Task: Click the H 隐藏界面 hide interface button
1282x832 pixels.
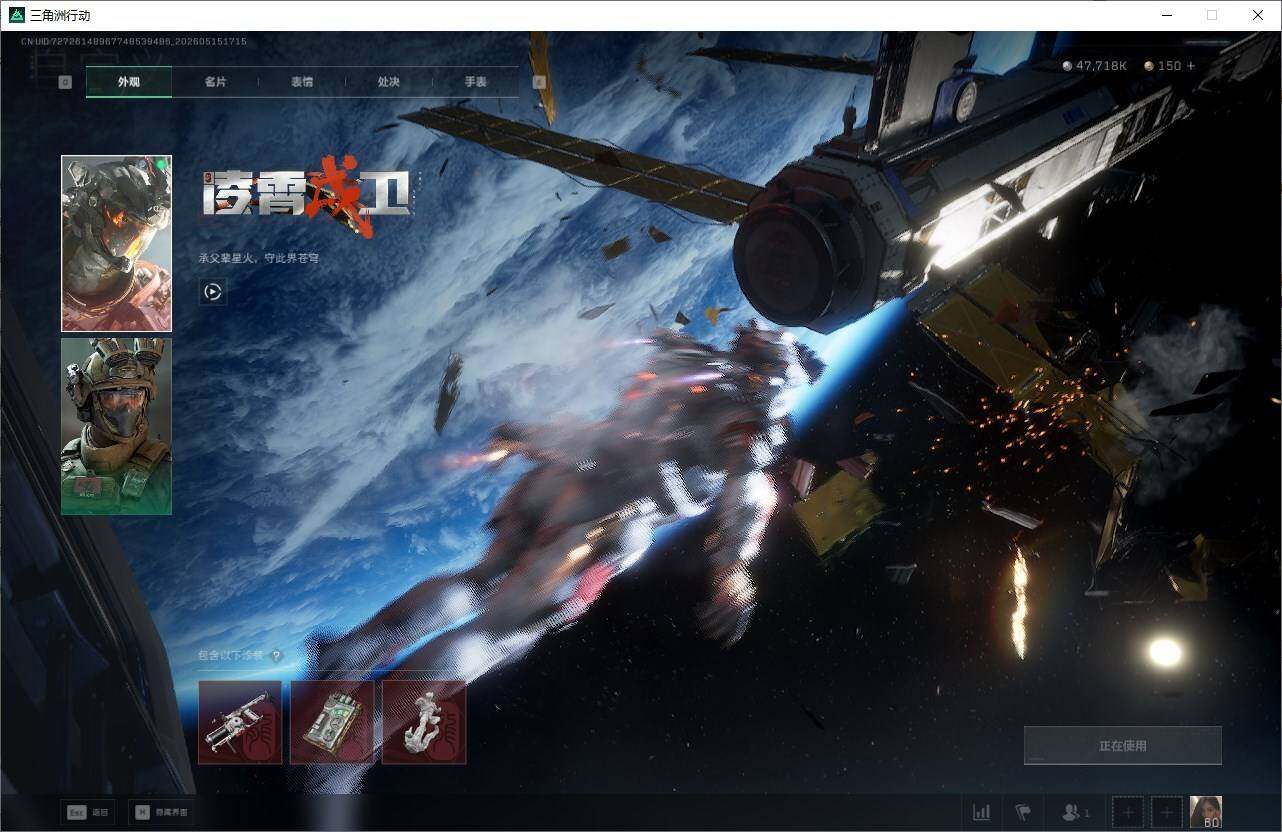Action: coord(161,813)
